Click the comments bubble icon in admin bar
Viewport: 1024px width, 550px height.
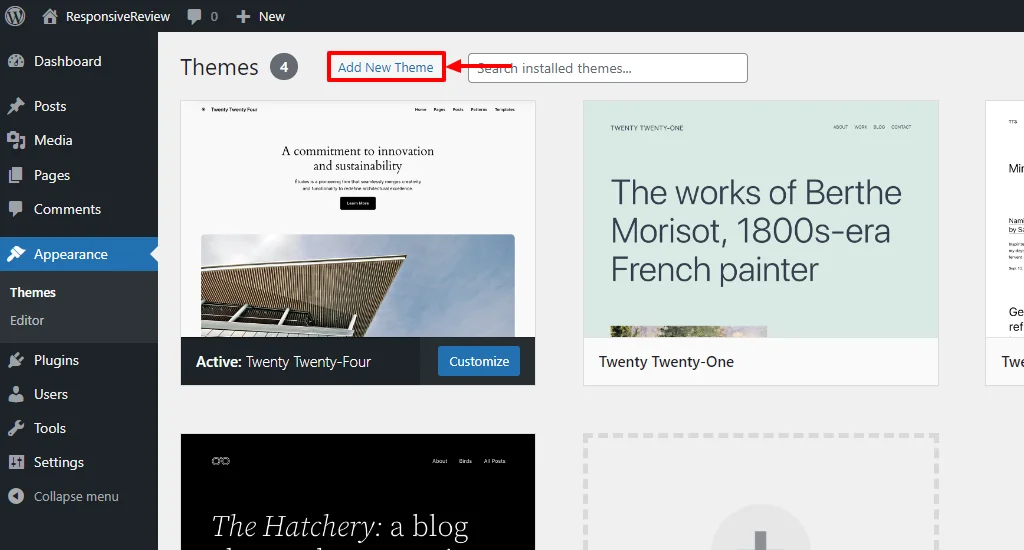click(194, 16)
